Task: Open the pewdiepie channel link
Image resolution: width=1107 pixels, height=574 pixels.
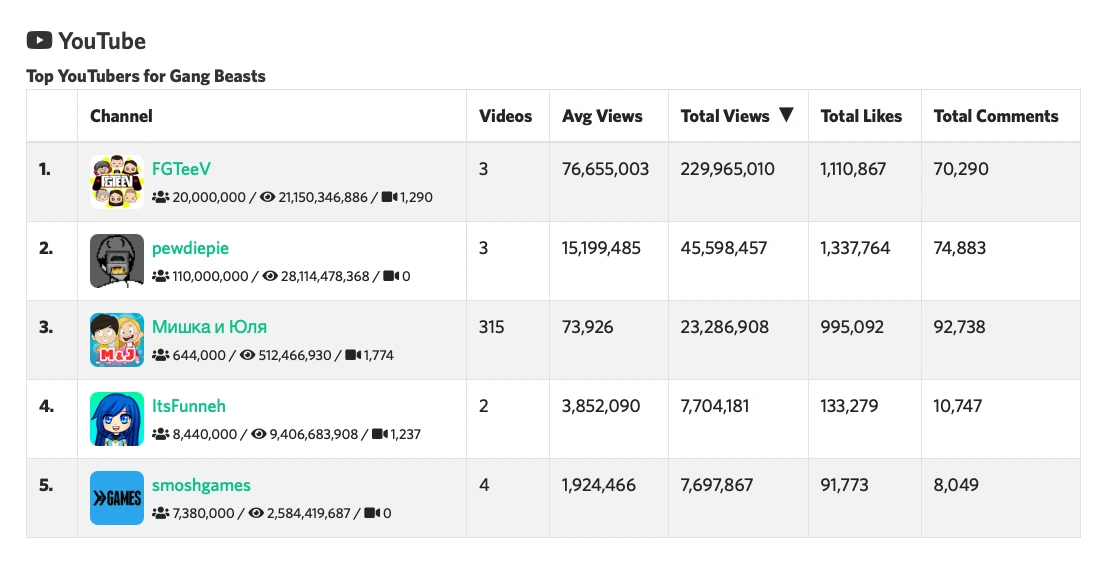Action: click(190, 248)
